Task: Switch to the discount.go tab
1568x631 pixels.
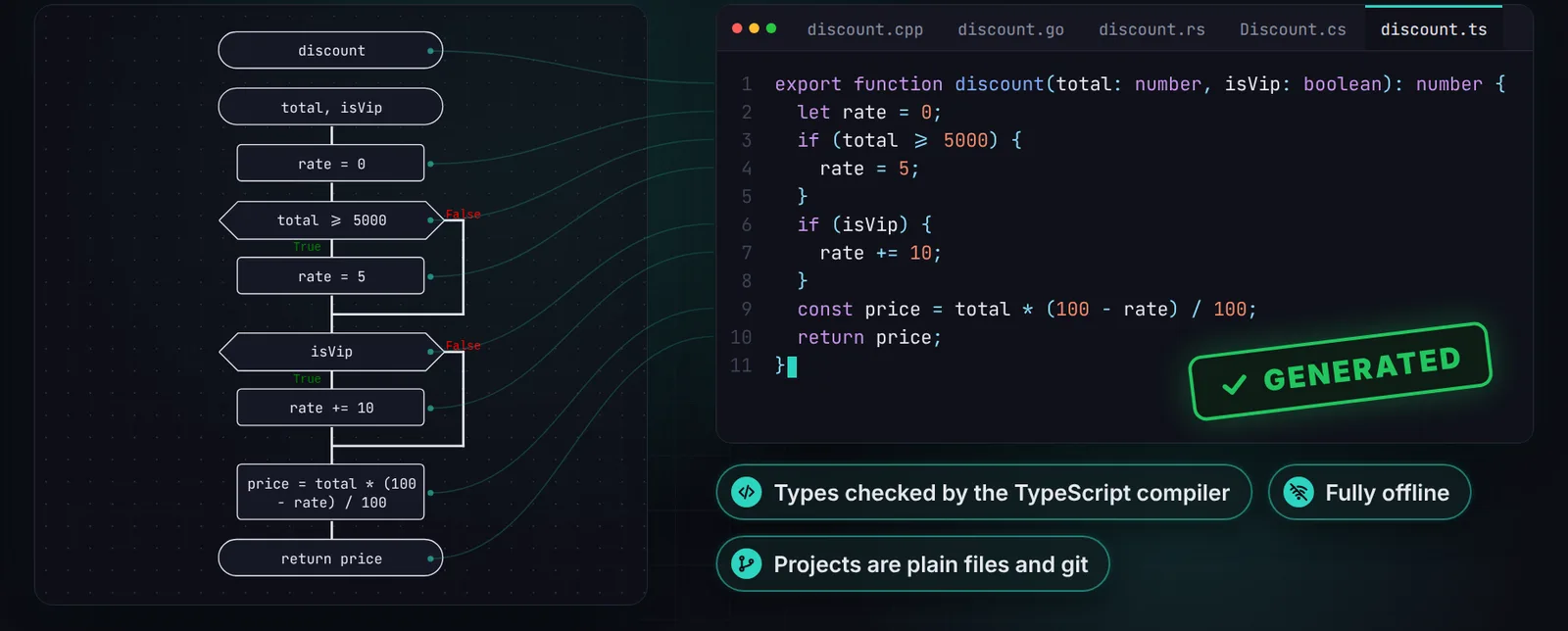Action: click(1010, 29)
